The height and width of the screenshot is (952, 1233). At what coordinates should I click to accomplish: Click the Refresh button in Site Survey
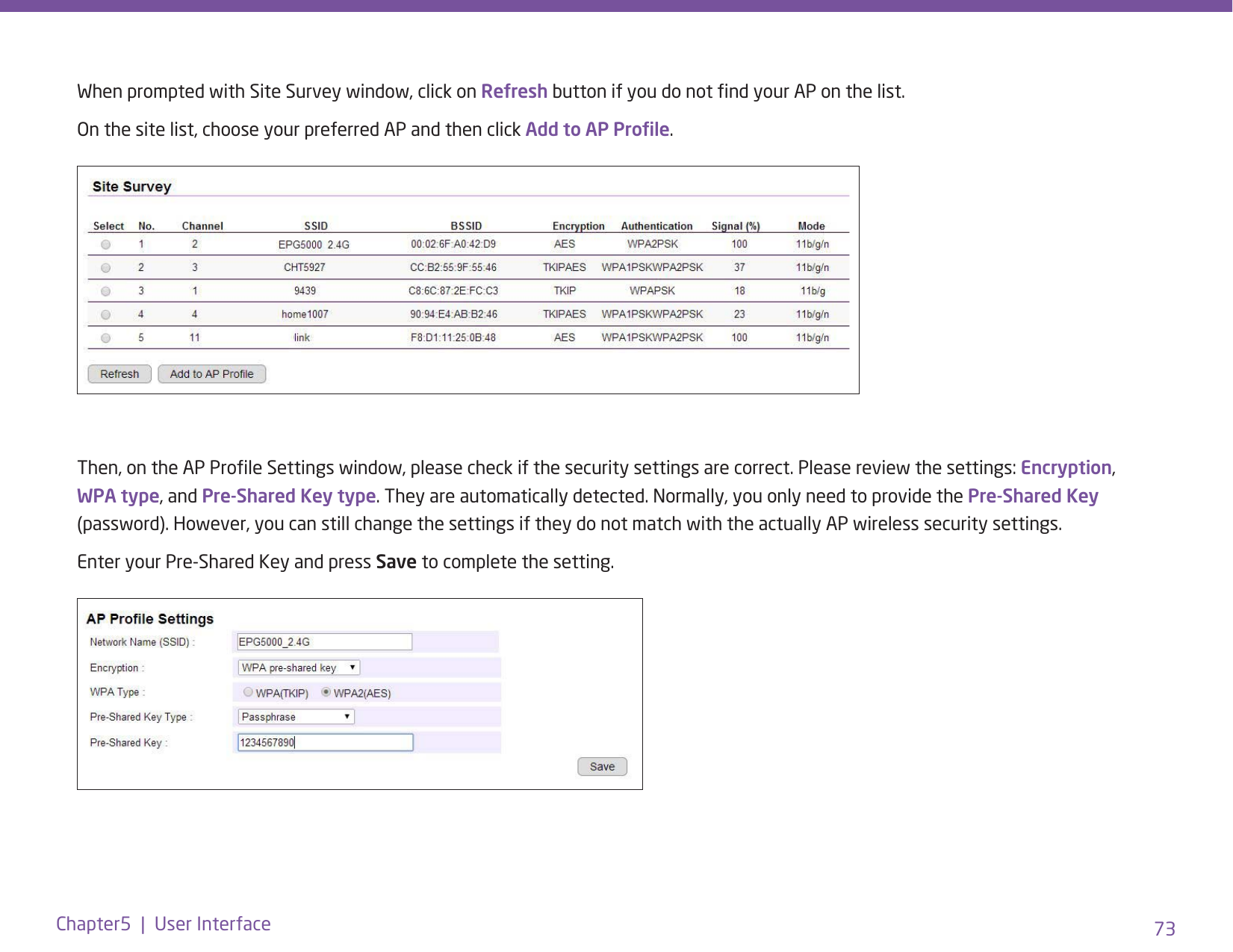(x=119, y=374)
